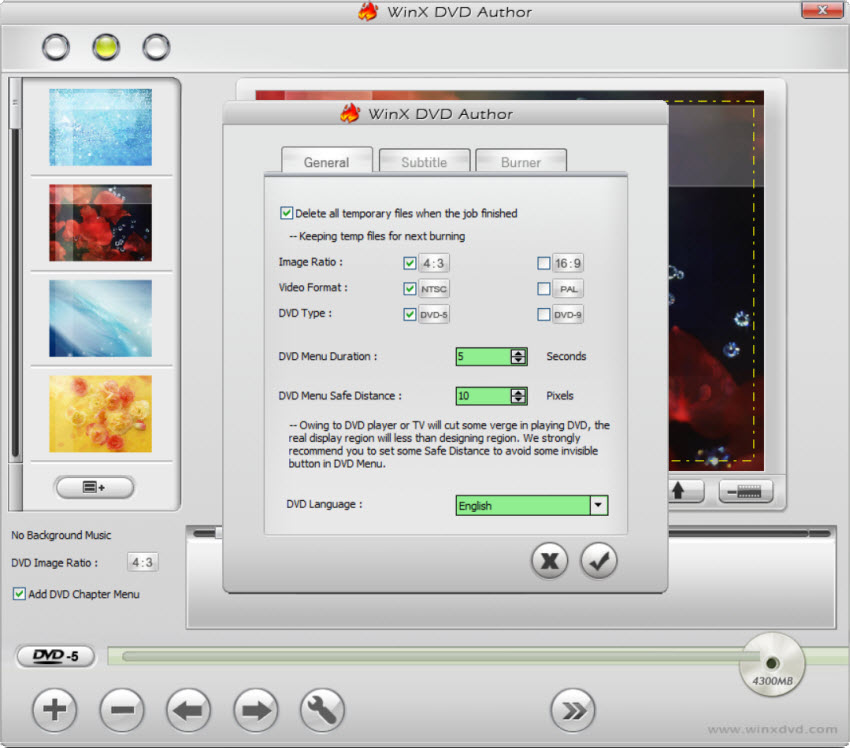Enable the 16:9 image ratio checkbox
Viewport: 850px width, 748px height.
click(543, 263)
